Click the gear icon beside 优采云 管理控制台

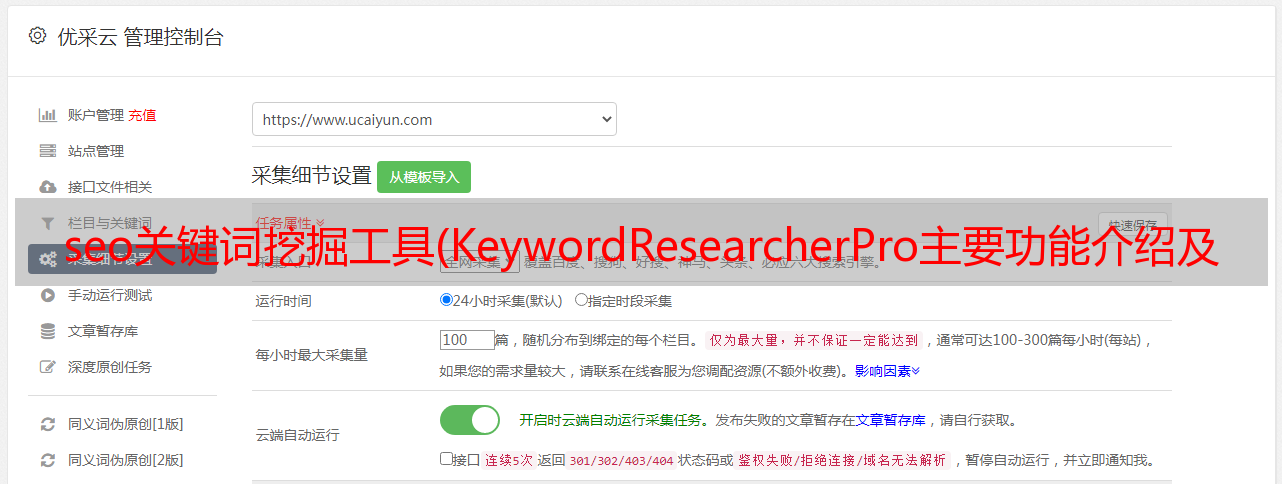point(37,35)
